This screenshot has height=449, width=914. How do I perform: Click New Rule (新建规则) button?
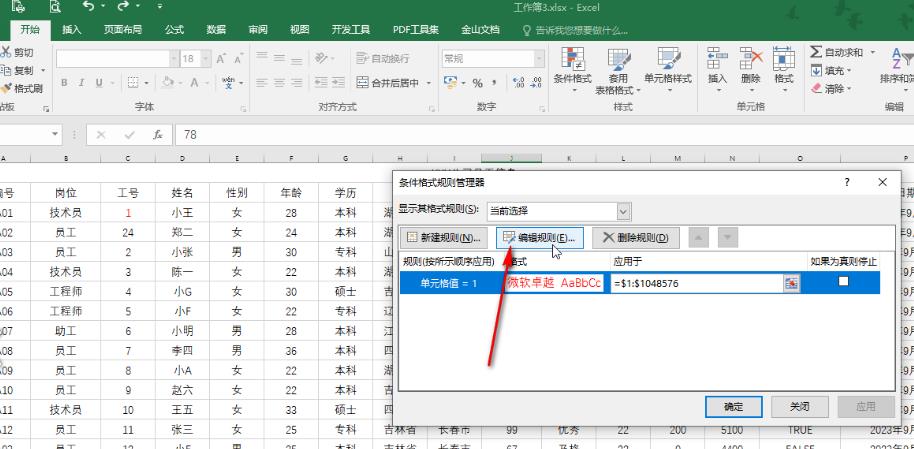click(x=444, y=238)
